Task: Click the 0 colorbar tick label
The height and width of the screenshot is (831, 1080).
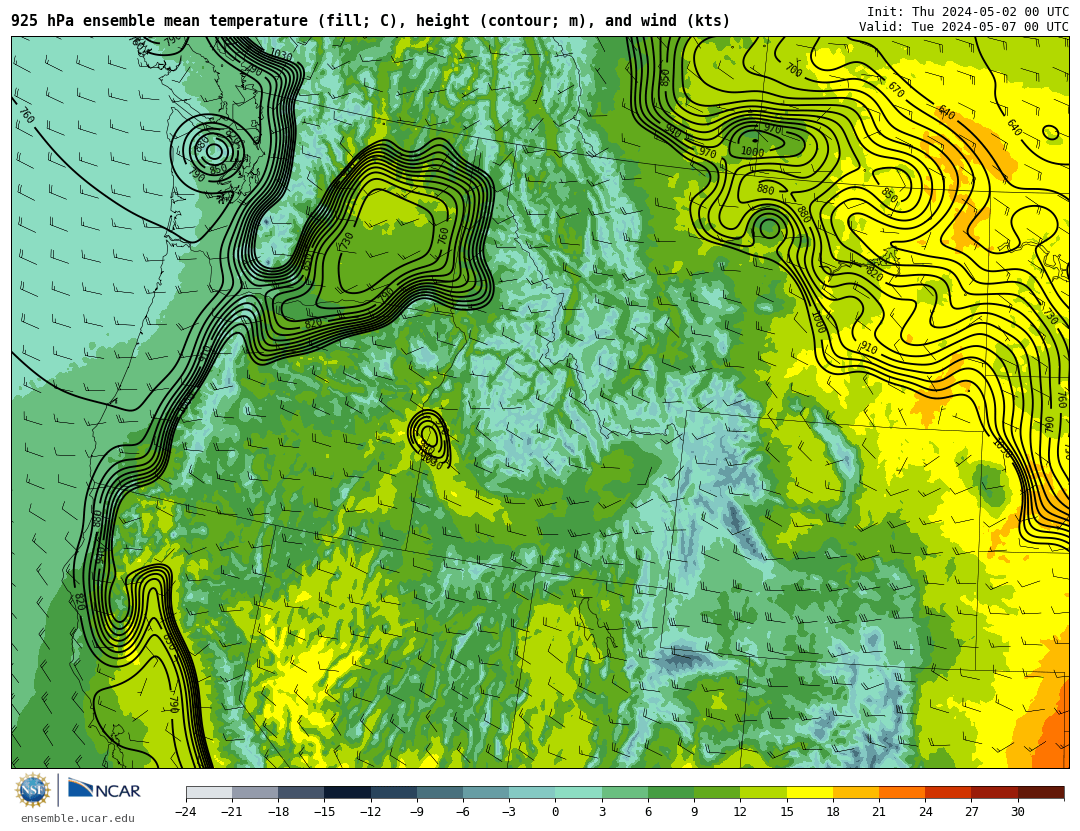Action: 556,812
